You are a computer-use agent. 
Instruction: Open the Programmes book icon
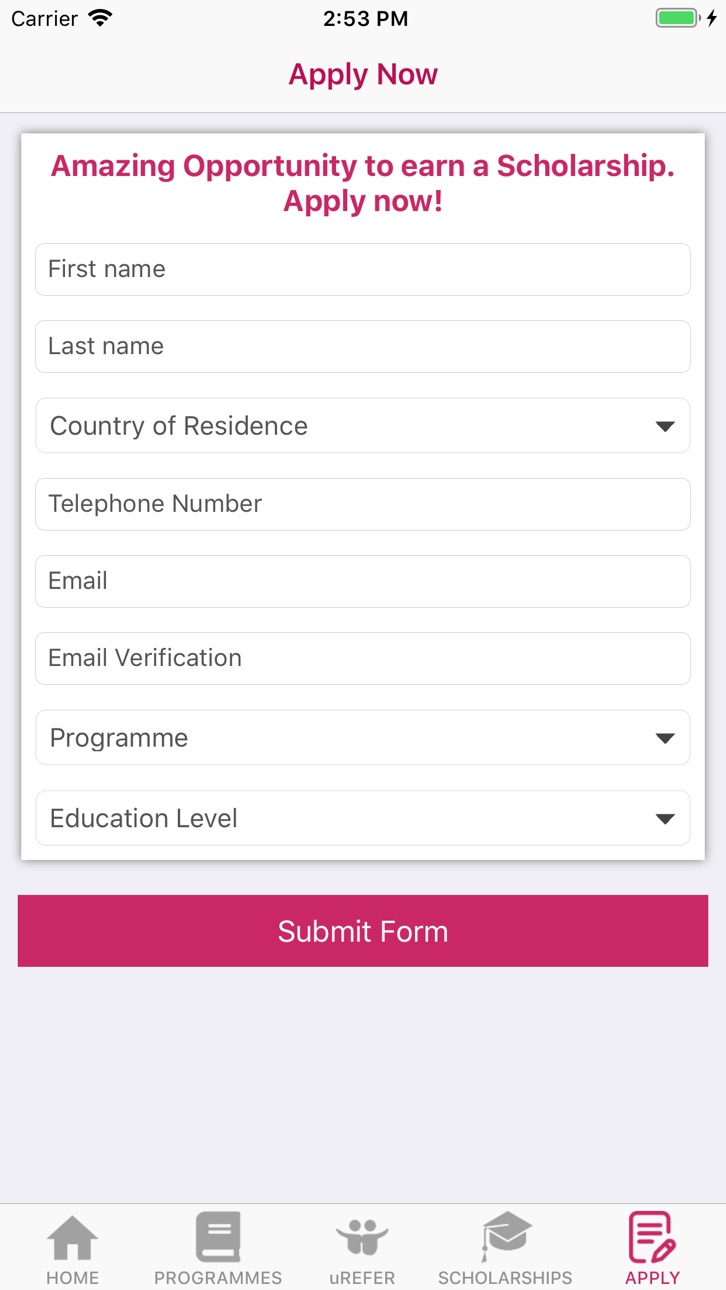(218, 1238)
